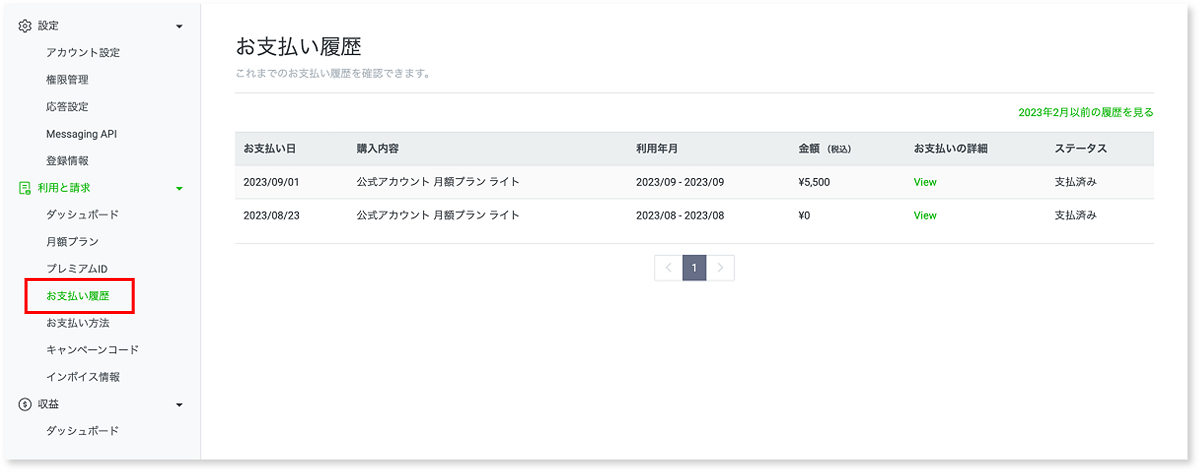Open アカウント設定 in the sidebar
Image resolution: width=1200 pixels, height=472 pixels.
pos(83,53)
